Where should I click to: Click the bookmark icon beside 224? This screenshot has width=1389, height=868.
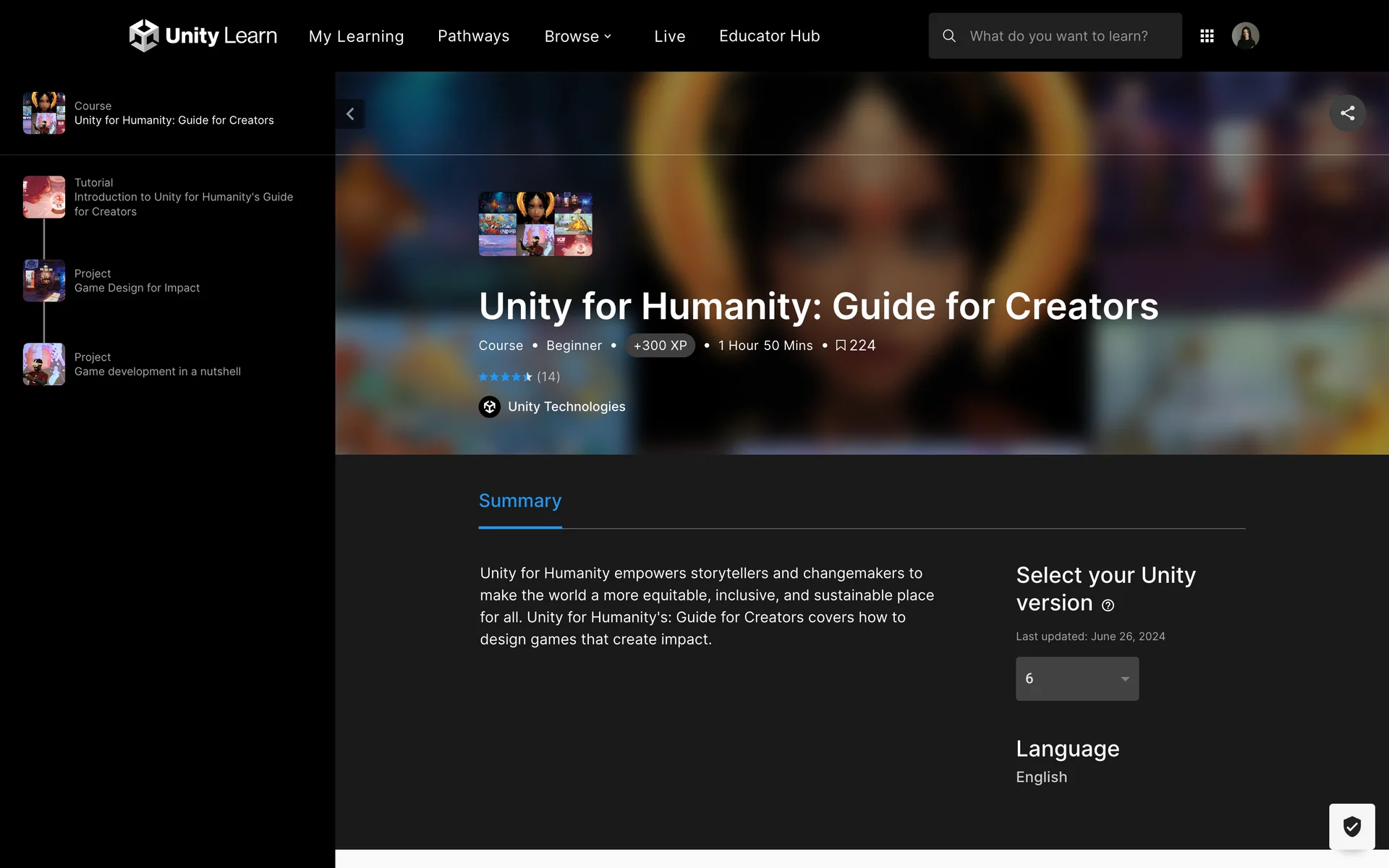[x=840, y=346]
